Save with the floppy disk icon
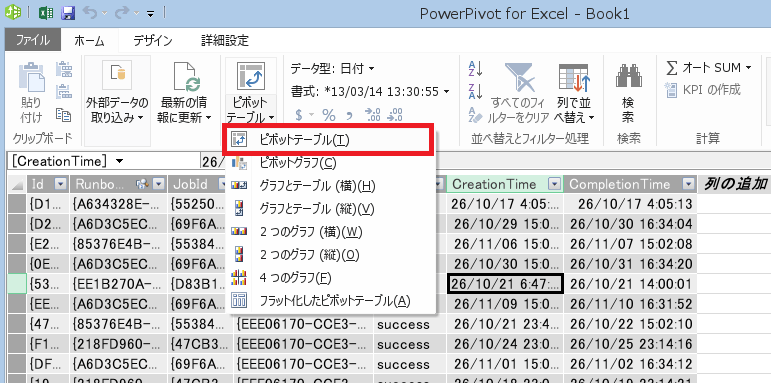This screenshot has height=383, width=771. (68, 13)
